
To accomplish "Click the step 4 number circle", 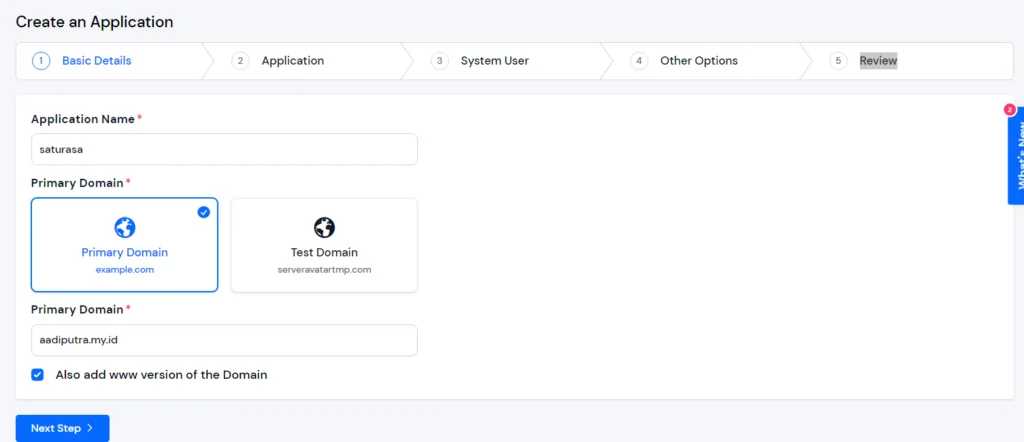I will tap(639, 61).
